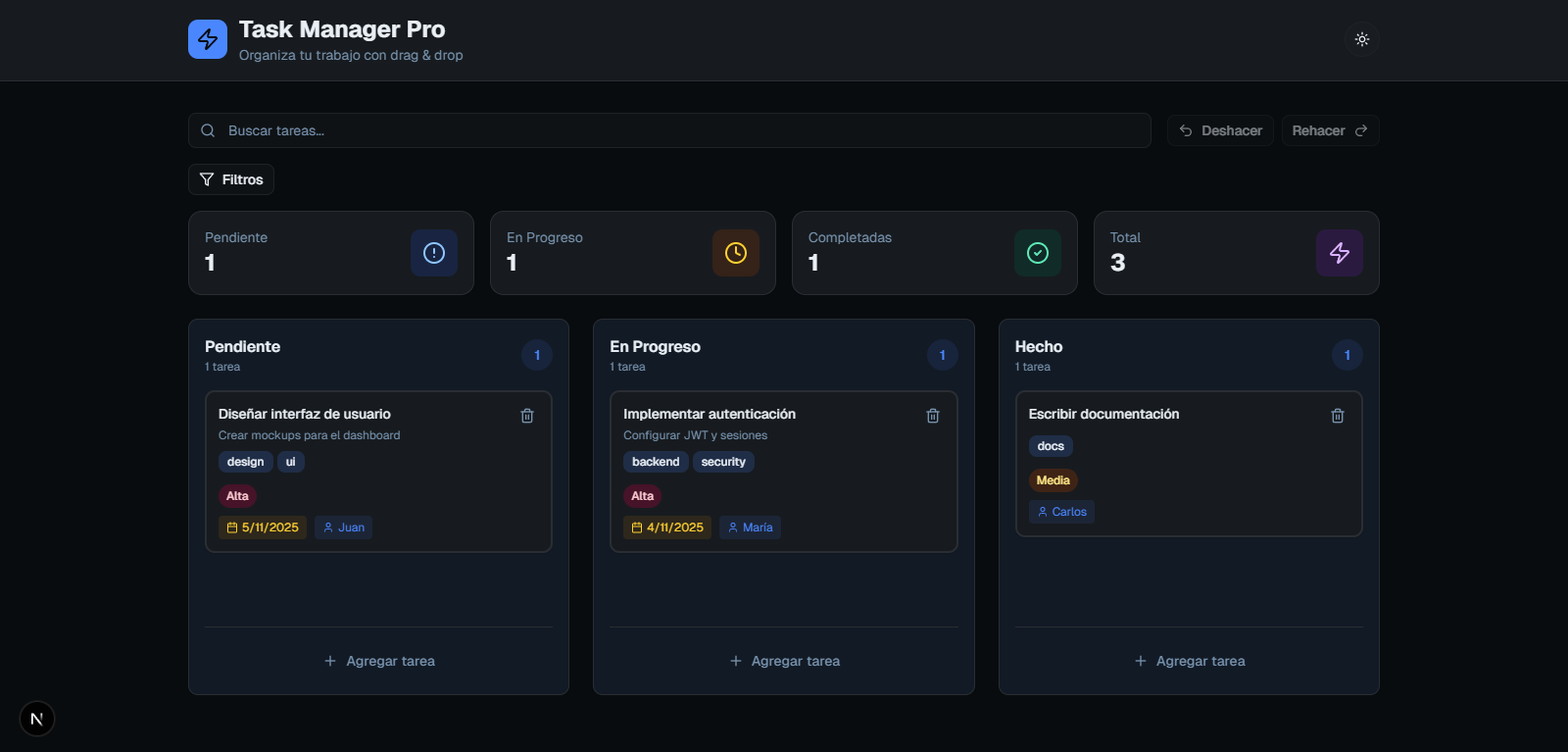Viewport: 1568px width, 752px height.
Task: Click the Pendiente column heading
Action: point(243,346)
